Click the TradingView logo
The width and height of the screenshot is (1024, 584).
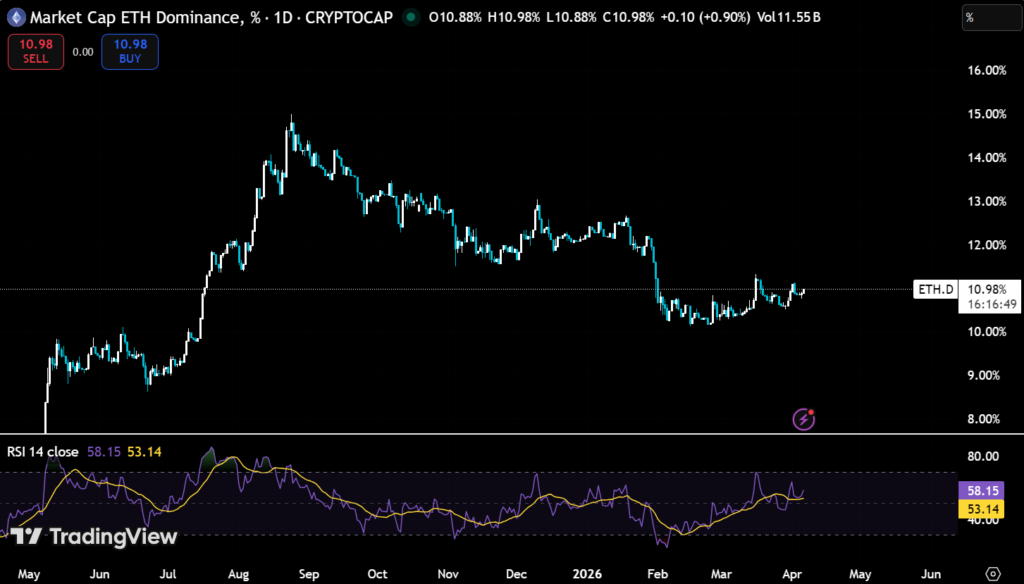tap(95, 537)
